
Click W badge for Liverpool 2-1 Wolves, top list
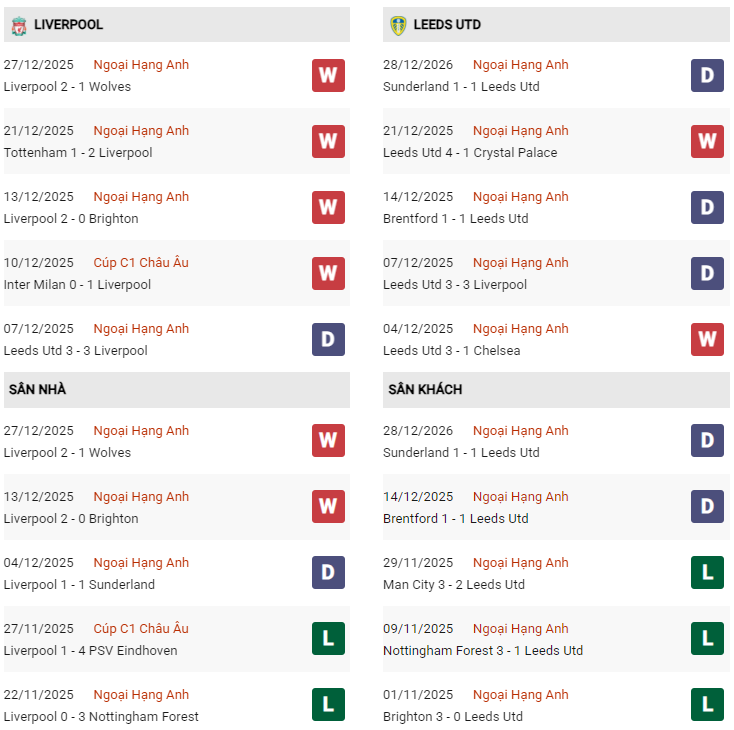point(328,76)
